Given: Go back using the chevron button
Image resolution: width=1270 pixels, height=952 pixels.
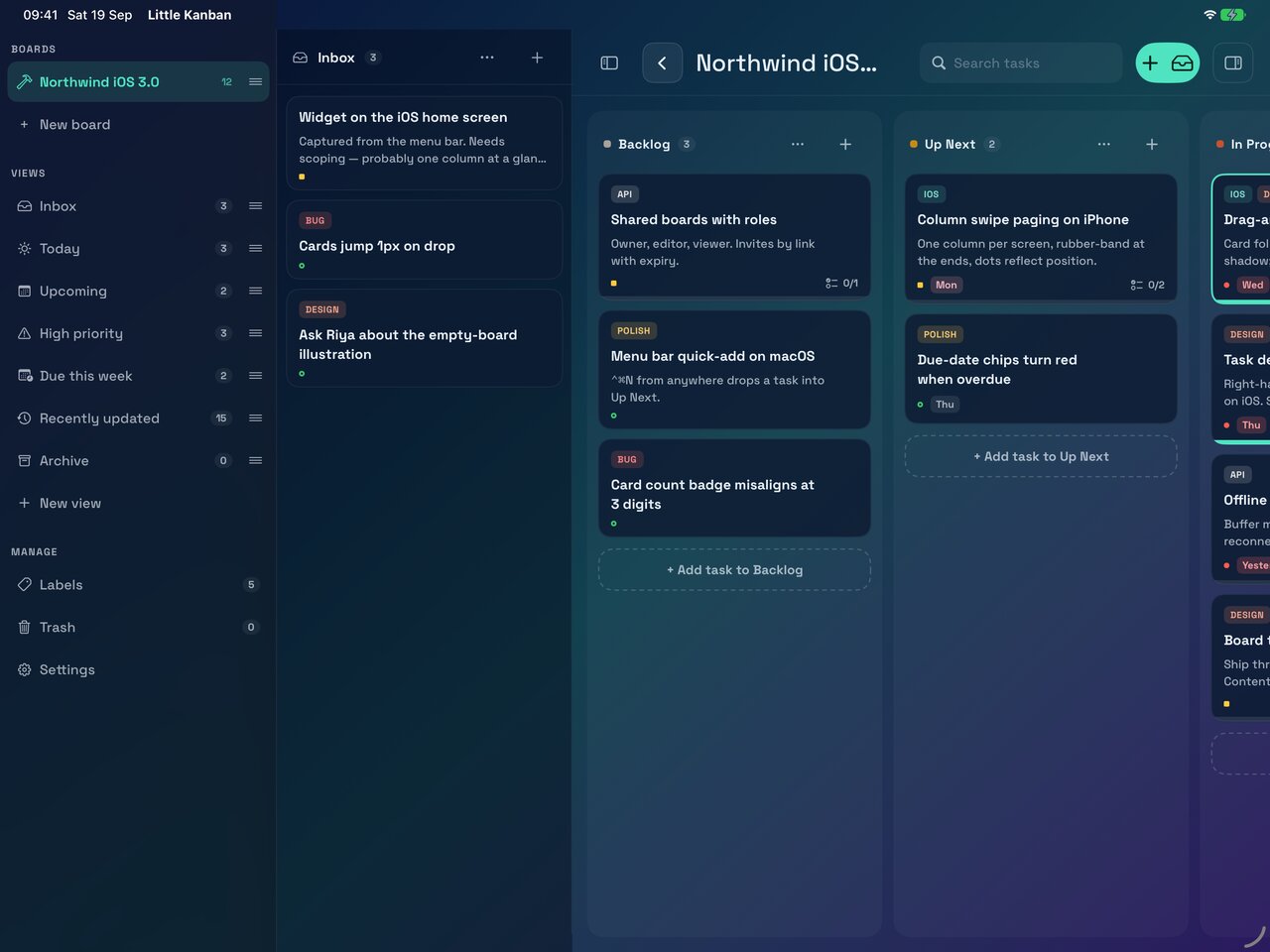Looking at the screenshot, I should (662, 62).
